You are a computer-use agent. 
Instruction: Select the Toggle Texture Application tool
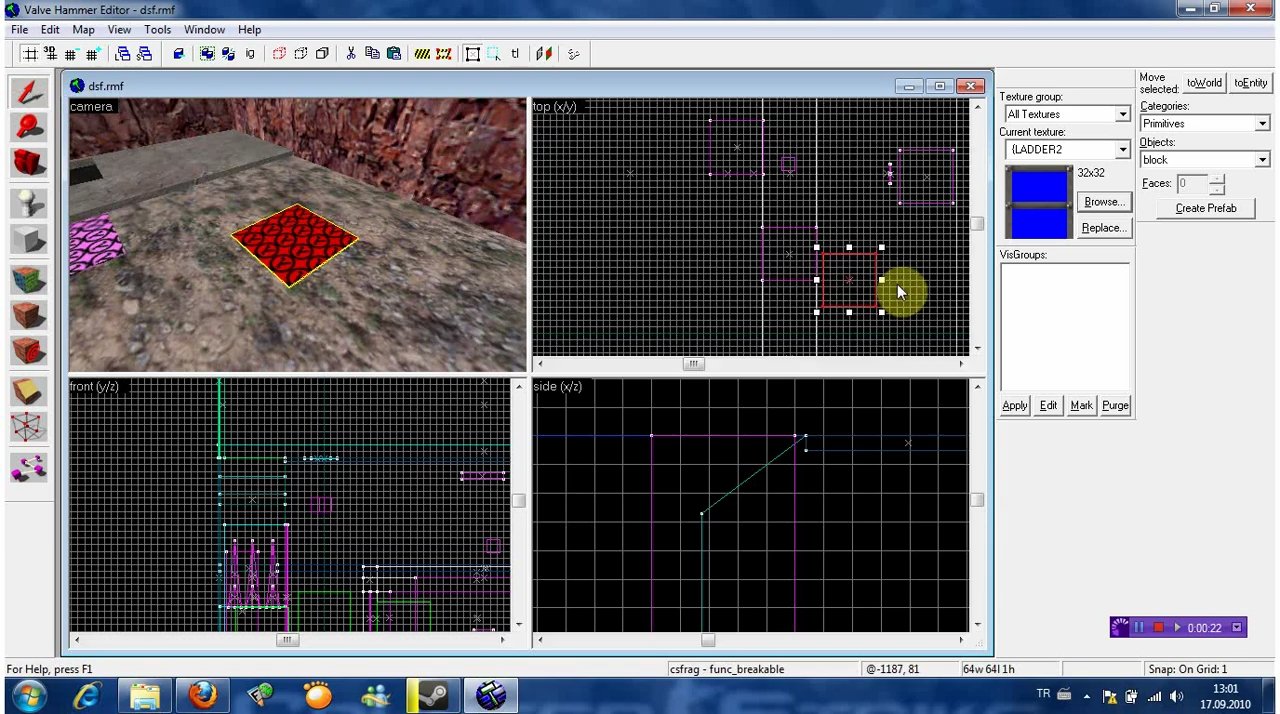pos(29,280)
